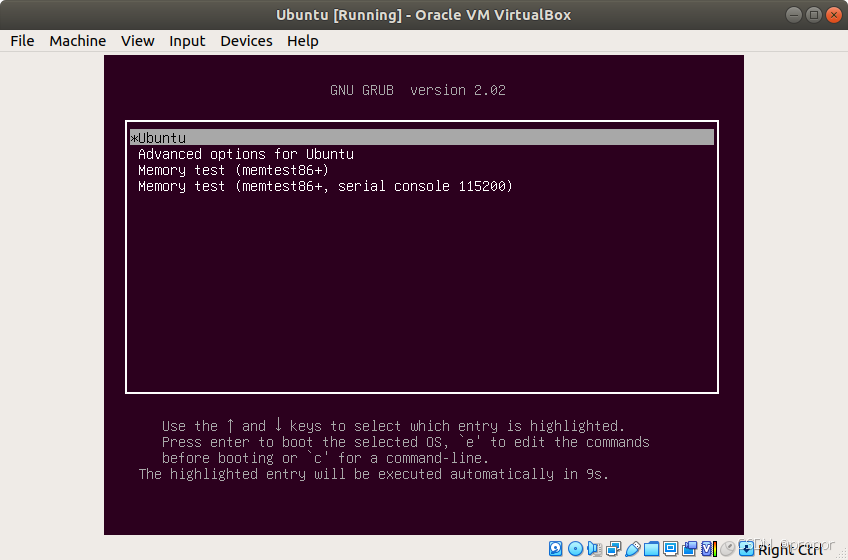Open the Machine menu

pos(77,41)
